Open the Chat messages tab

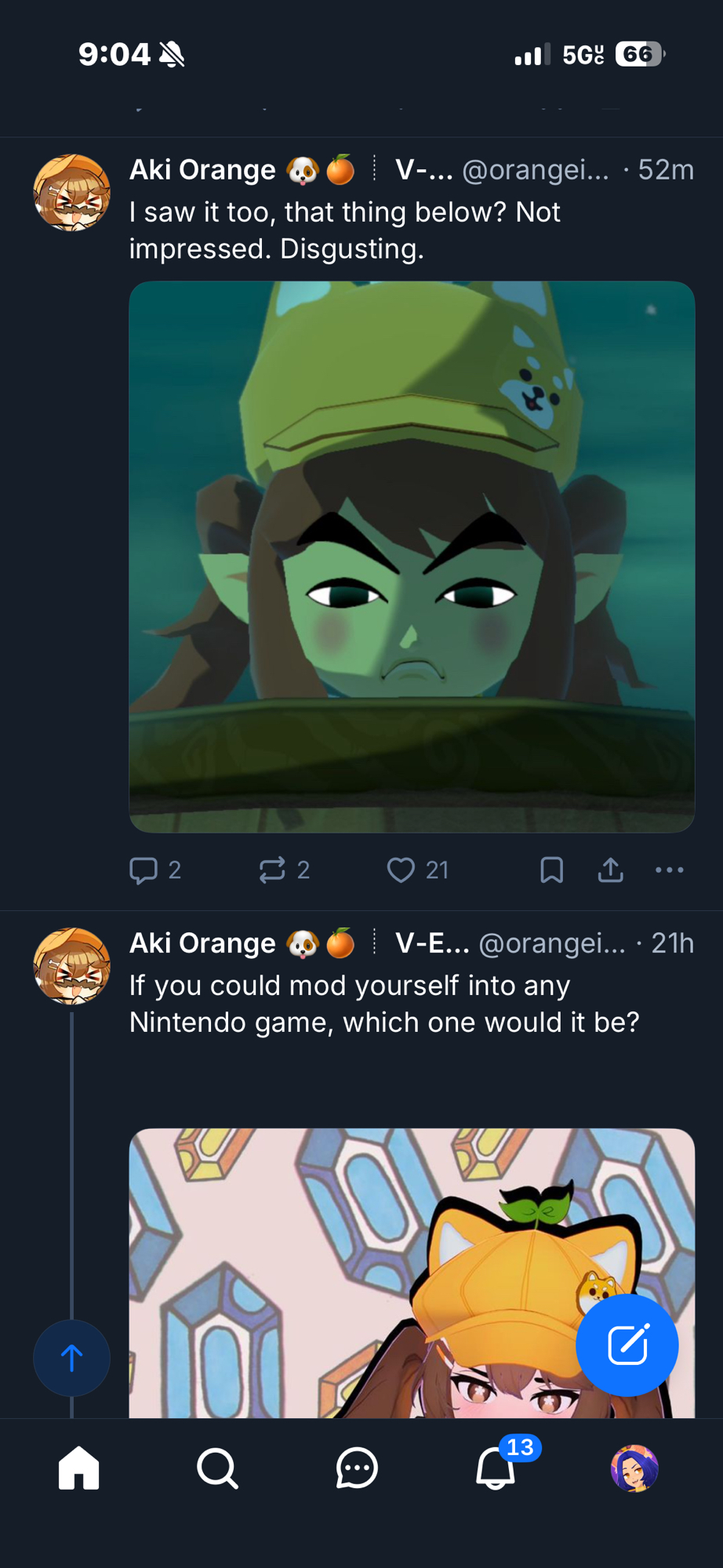click(x=357, y=1468)
